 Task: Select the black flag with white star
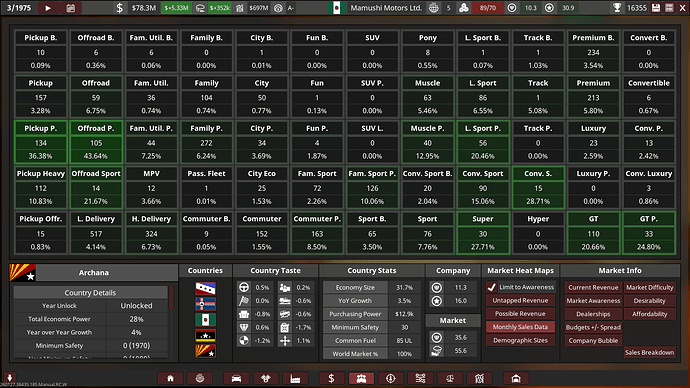pos(206,336)
